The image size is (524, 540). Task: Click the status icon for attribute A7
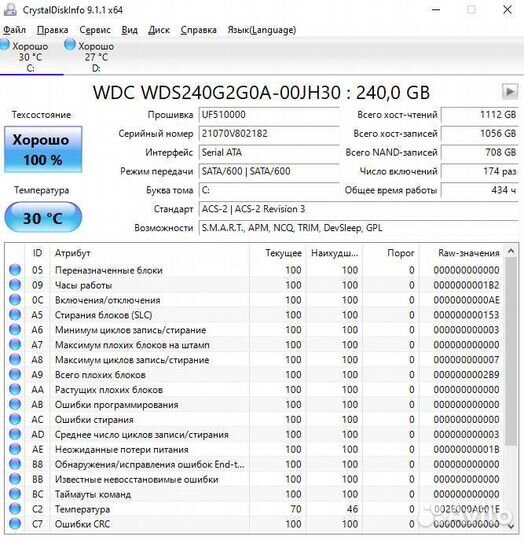(15, 344)
